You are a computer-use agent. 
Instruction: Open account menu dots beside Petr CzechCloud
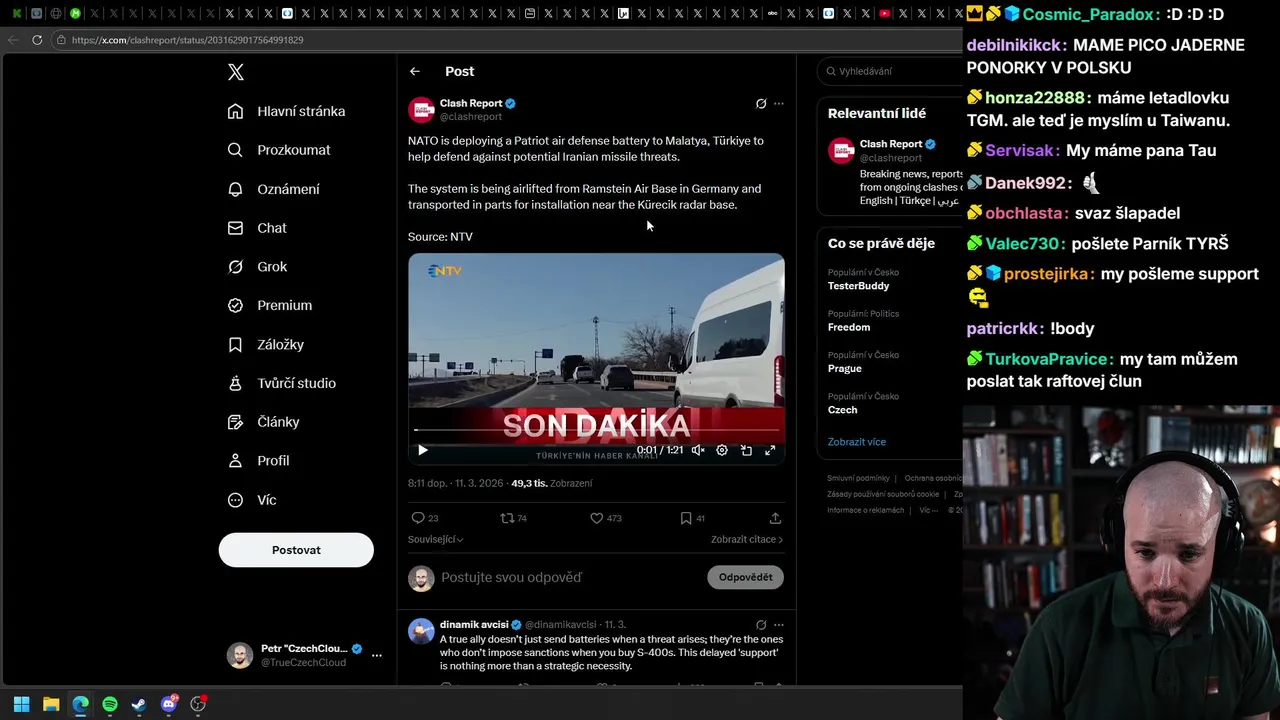click(377, 655)
